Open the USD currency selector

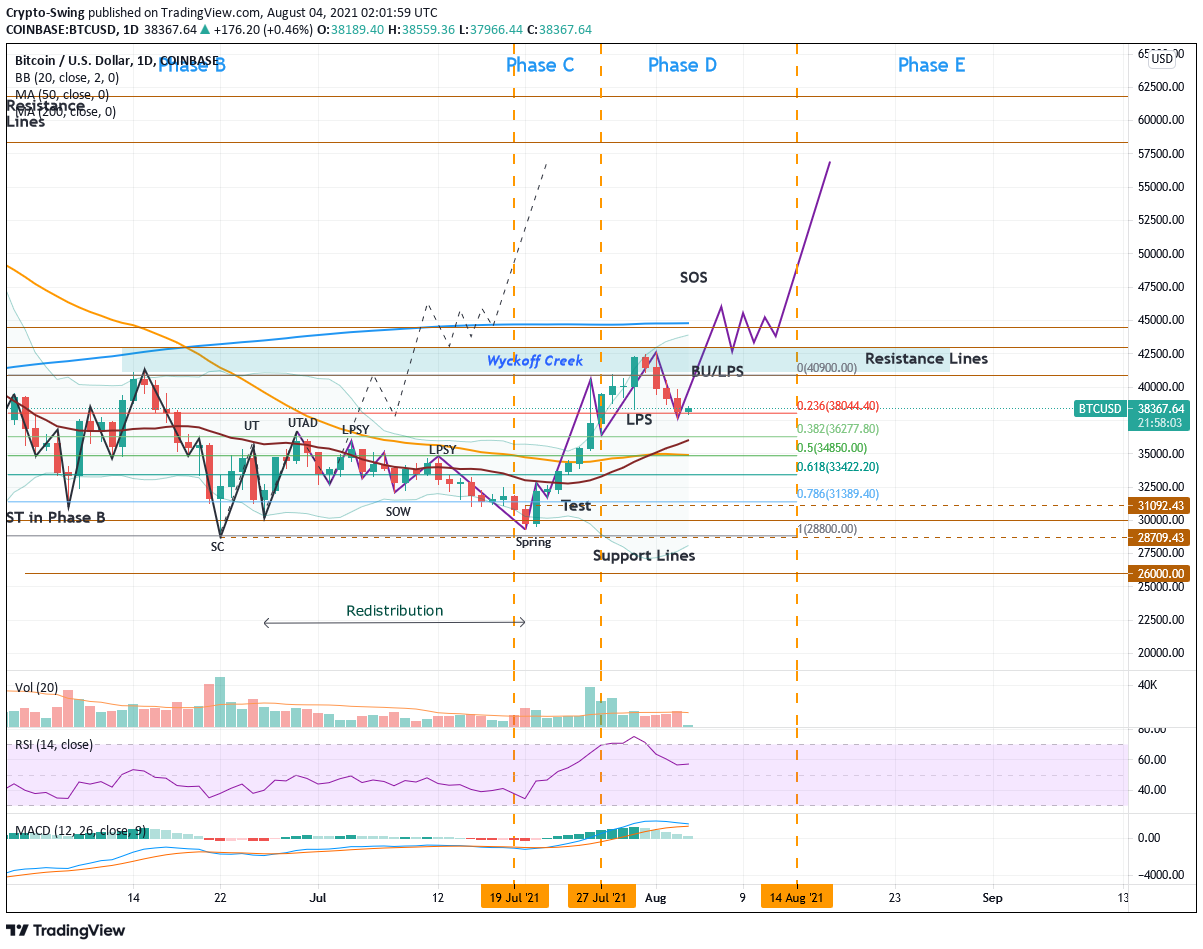pyautogui.click(x=1162, y=59)
